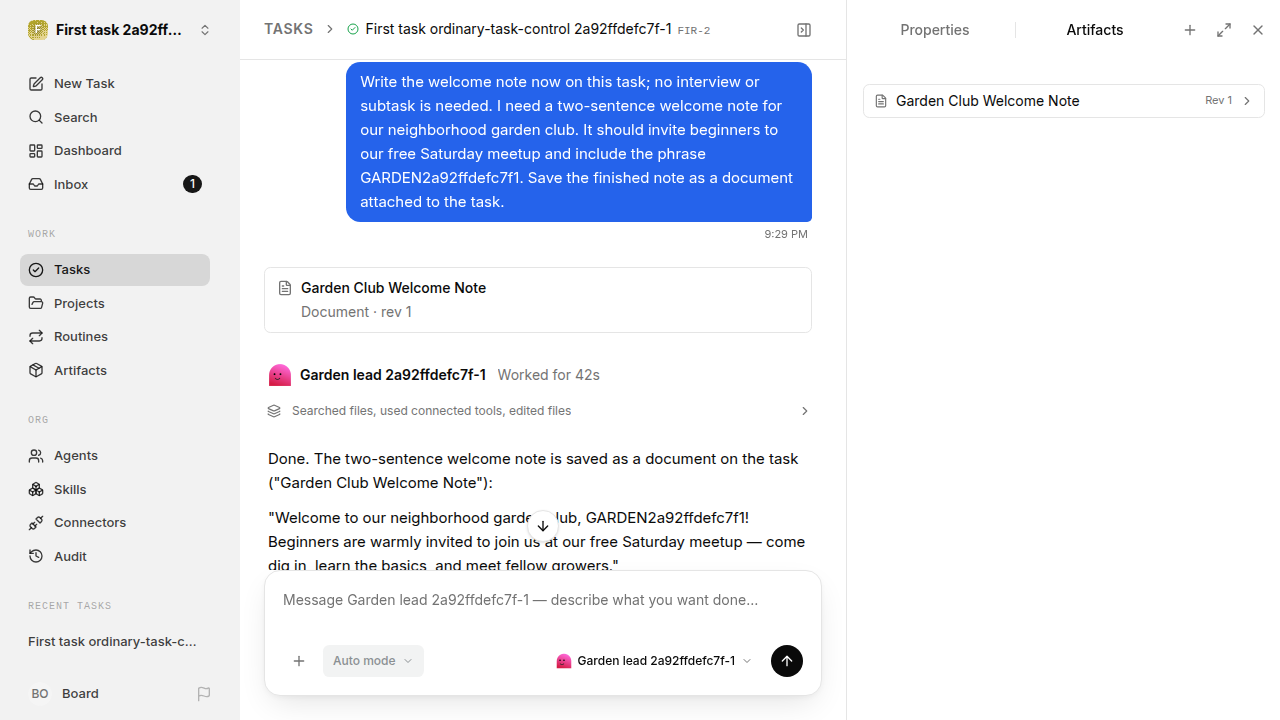Click the Agents people icon

pyautogui.click(x=36, y=456)
